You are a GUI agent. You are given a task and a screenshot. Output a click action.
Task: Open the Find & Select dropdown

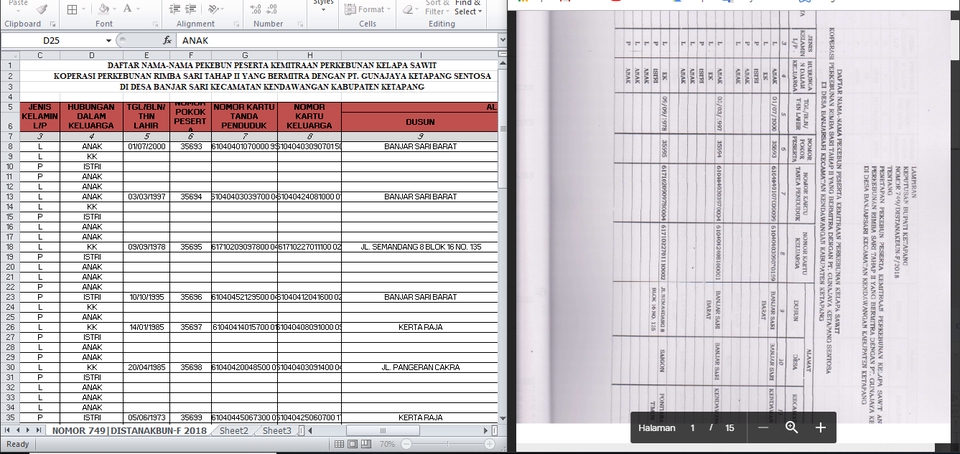(468, 7)
